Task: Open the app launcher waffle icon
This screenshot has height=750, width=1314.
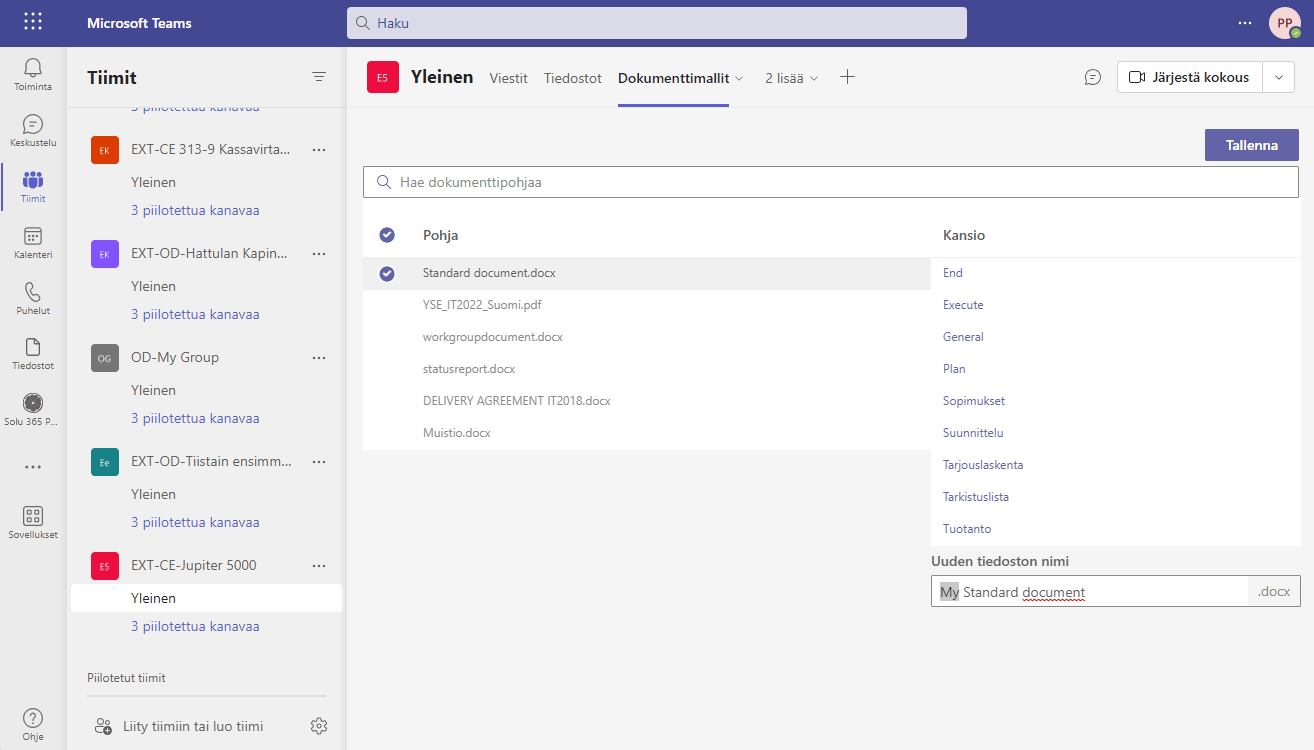Action: 33,22
